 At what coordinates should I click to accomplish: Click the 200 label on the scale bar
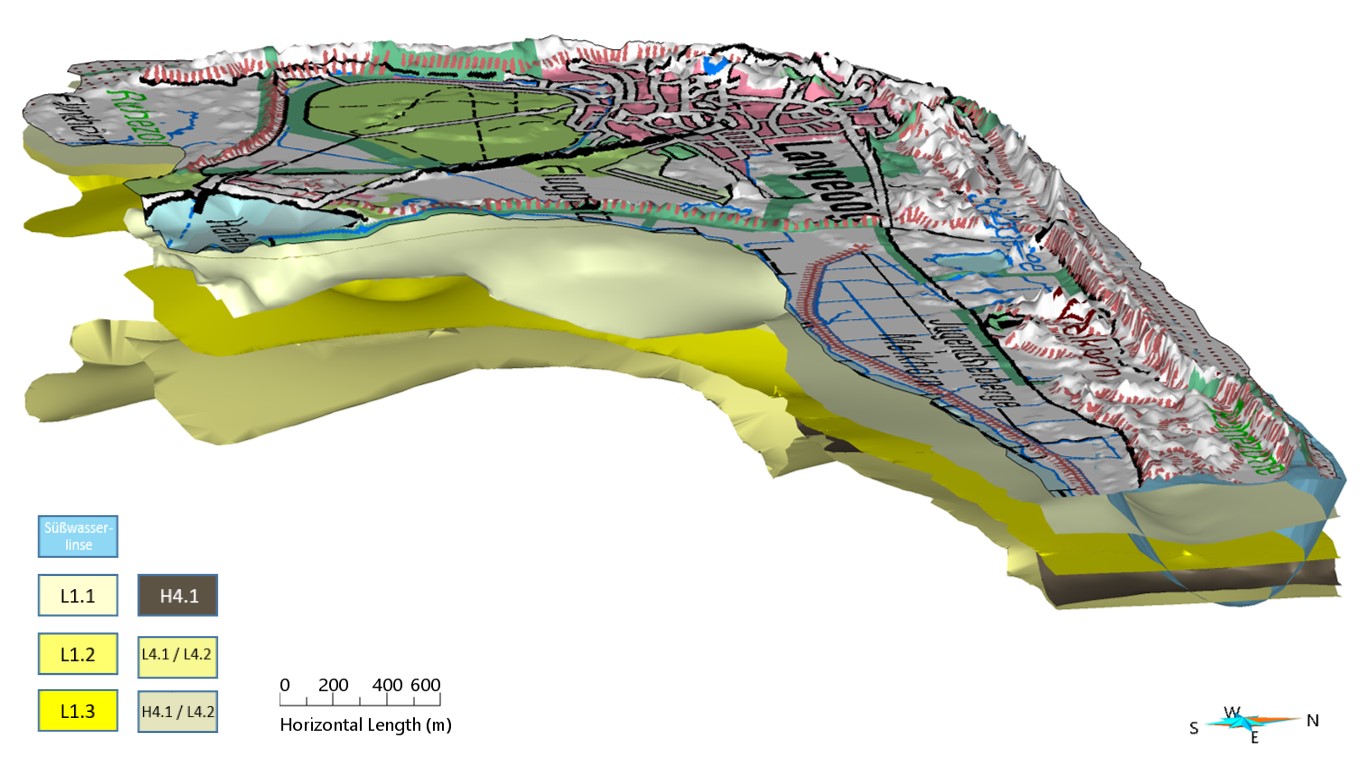point(333,686)
